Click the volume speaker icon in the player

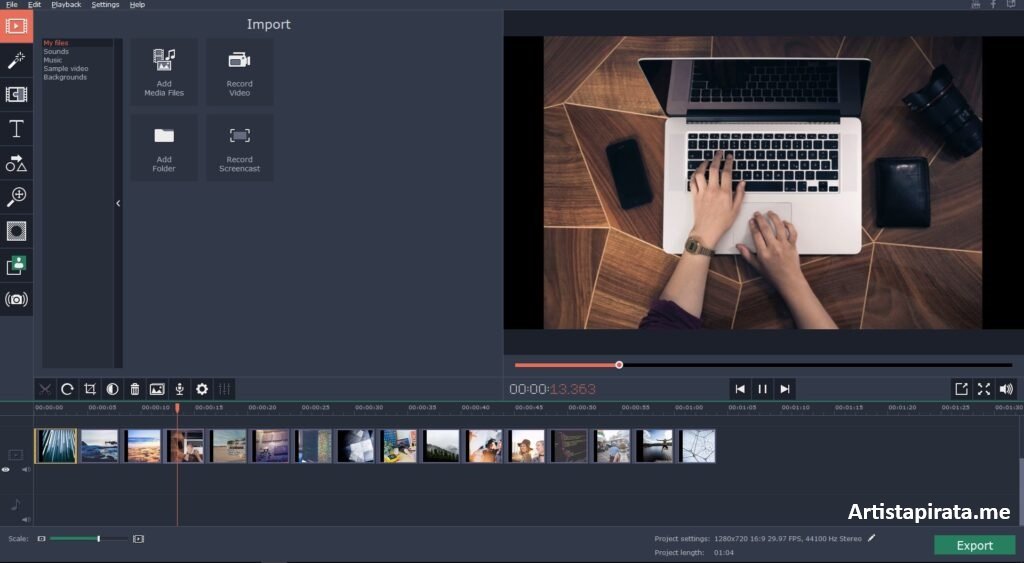point(1006,389)
